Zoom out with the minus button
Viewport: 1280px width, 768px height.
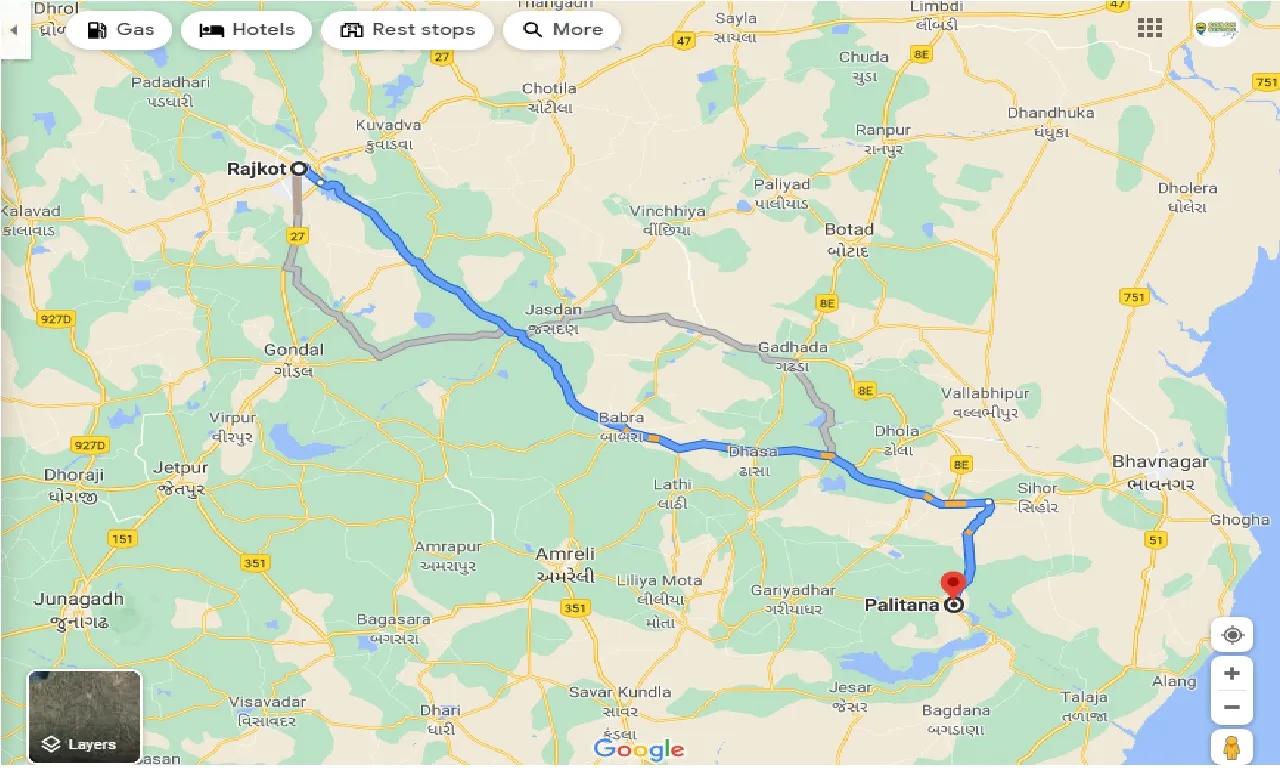click(x=1232, y=707)
